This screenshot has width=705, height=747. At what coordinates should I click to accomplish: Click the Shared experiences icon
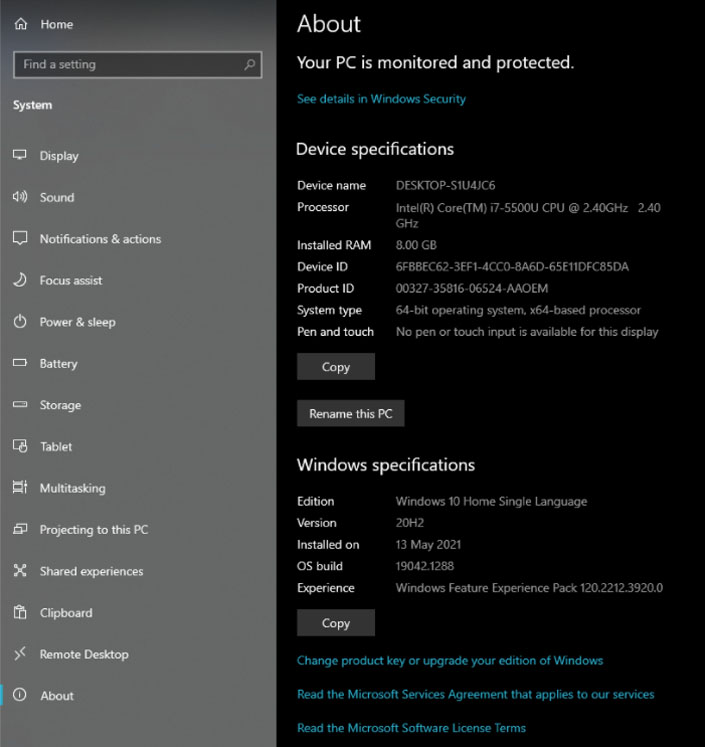click(20, 570)
